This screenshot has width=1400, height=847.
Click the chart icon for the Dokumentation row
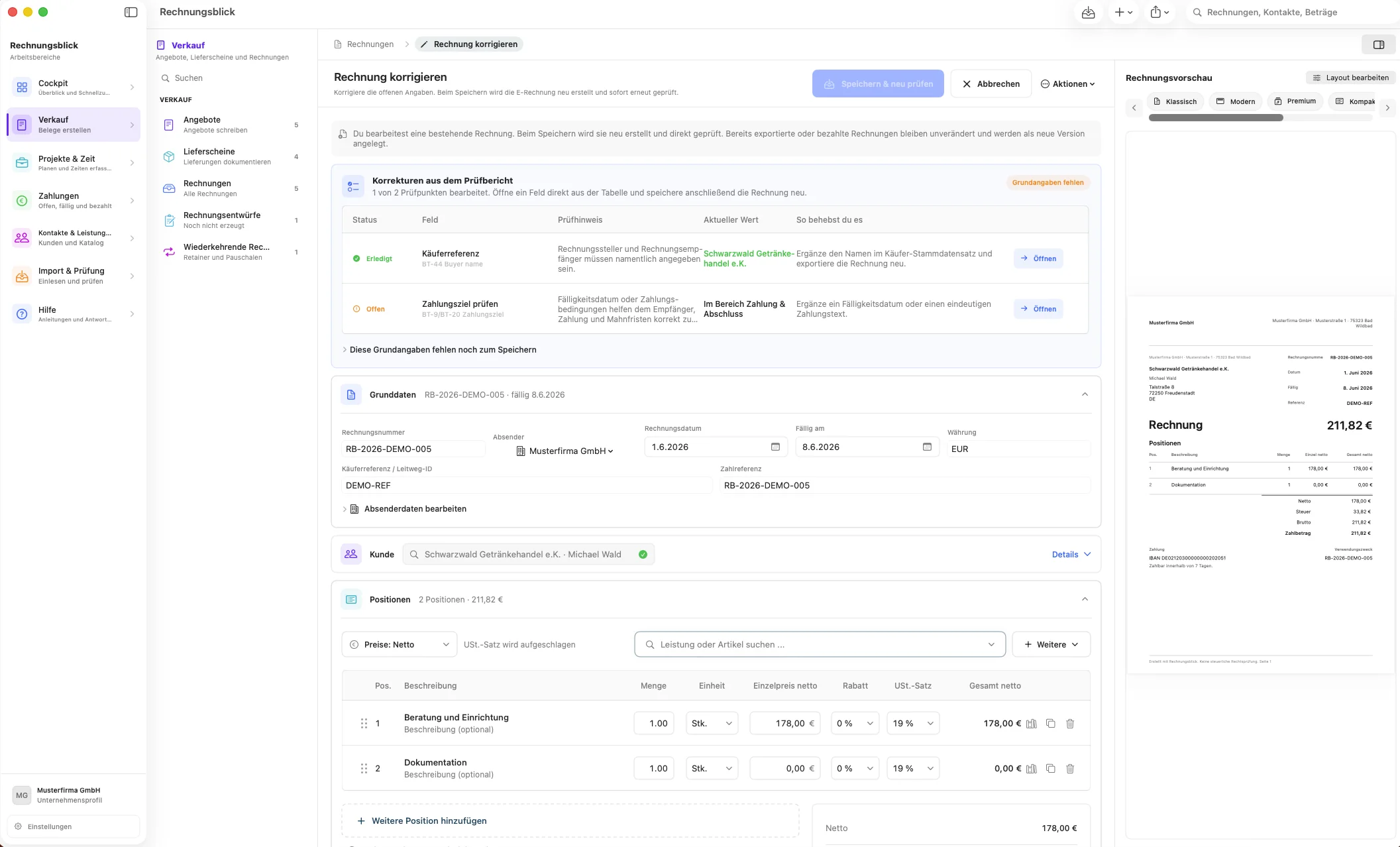(1031, 769)
